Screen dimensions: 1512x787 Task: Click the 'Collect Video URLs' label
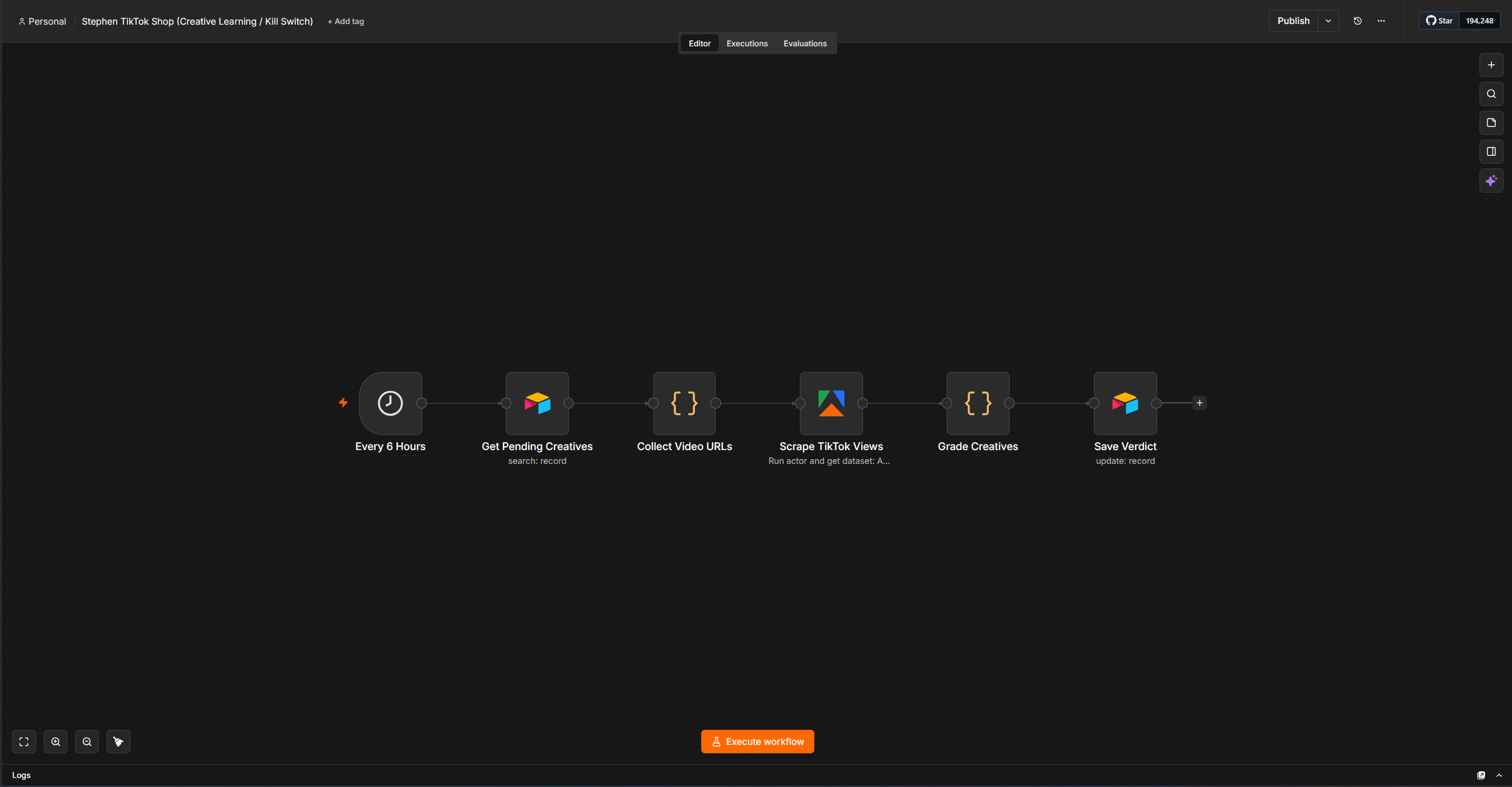[x=684, y=446]
